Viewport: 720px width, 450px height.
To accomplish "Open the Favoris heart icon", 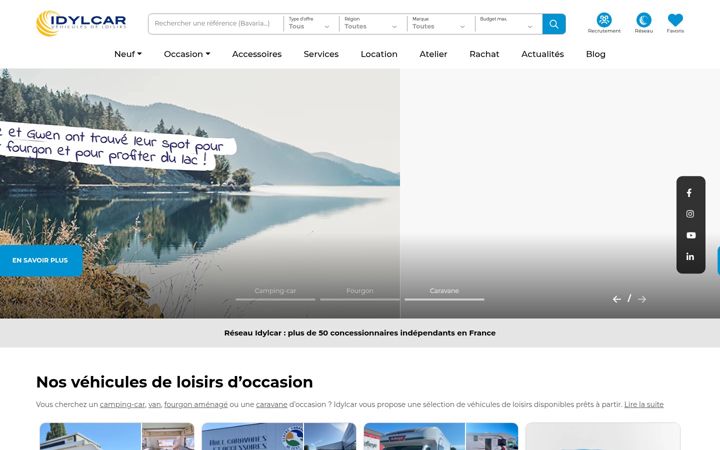I will click(675, 23).
